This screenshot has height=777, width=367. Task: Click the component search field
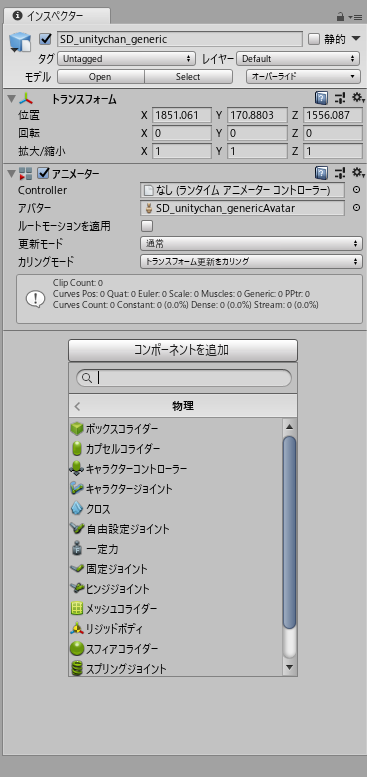(184, 378)
